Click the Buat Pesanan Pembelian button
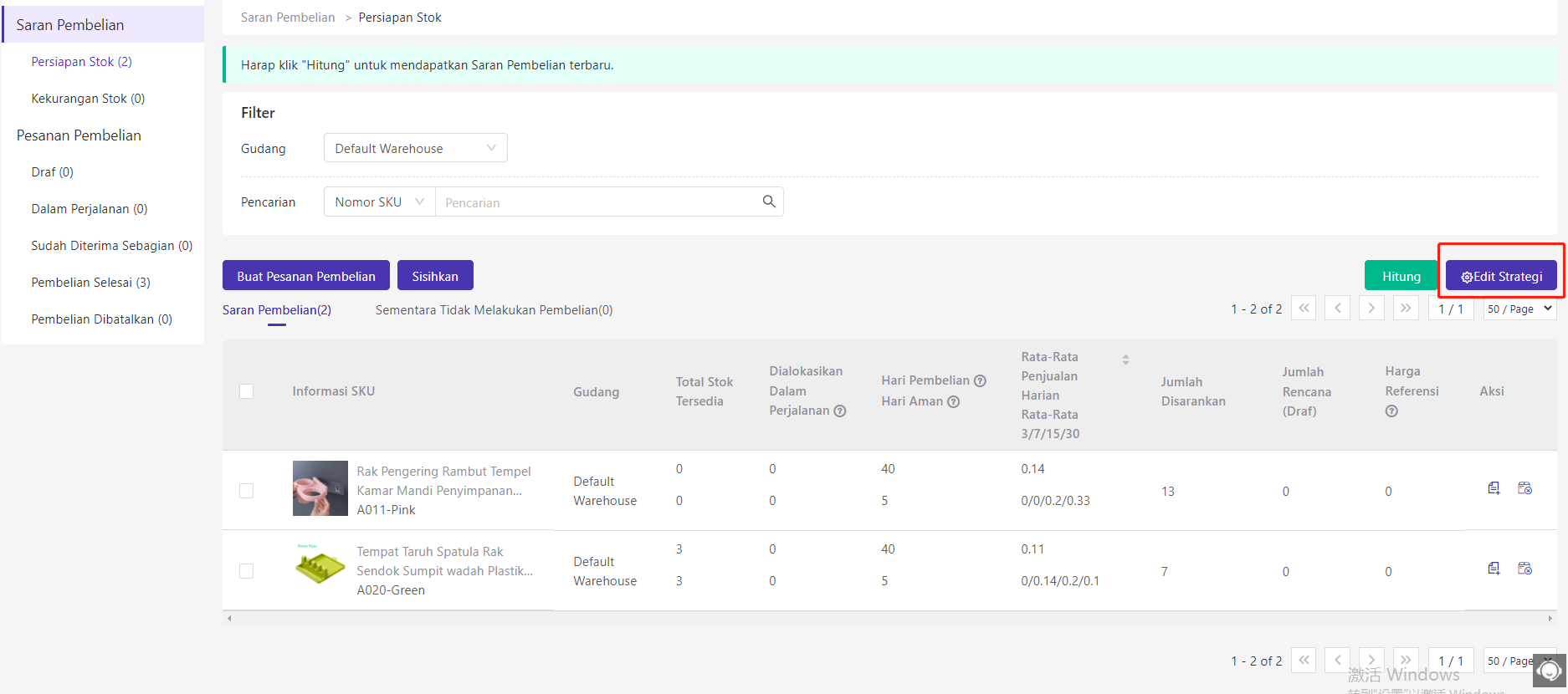Viewport: 1568px width, 694px height. point(306,276)
